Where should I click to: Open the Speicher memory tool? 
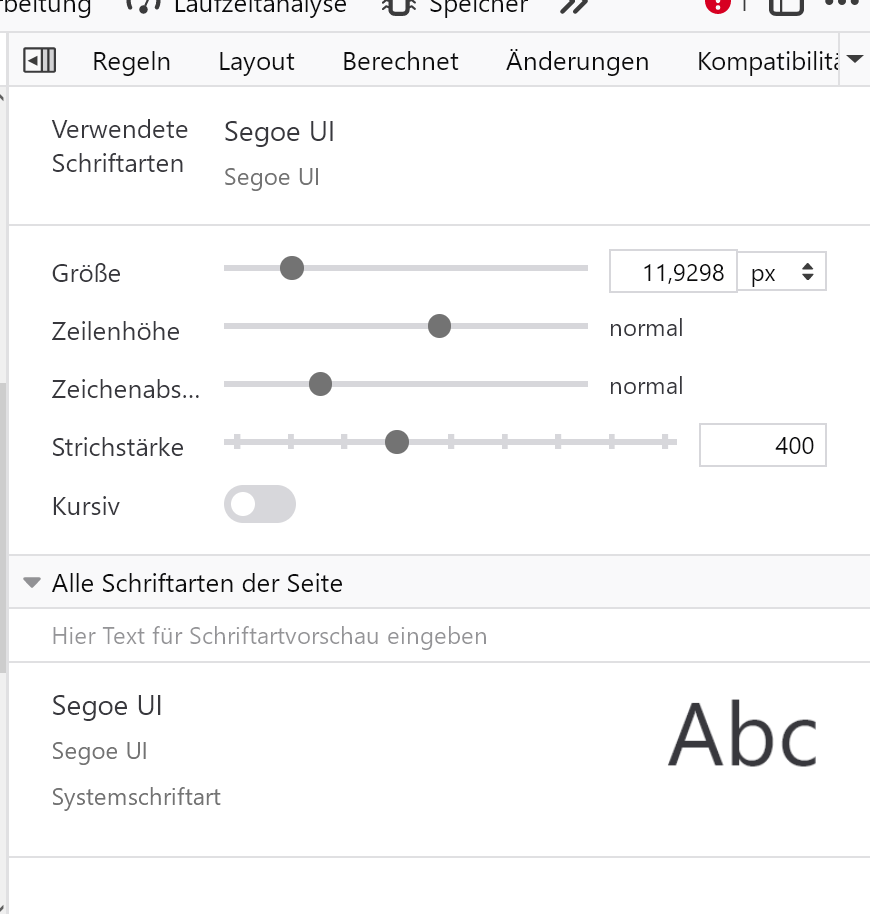click(x=455, y=6)
